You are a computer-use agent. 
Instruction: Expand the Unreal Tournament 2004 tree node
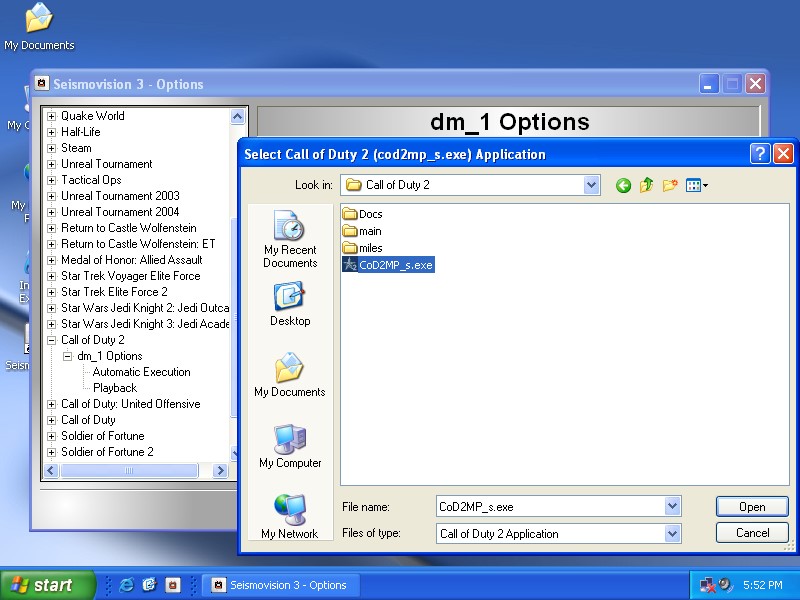point(52,212)
